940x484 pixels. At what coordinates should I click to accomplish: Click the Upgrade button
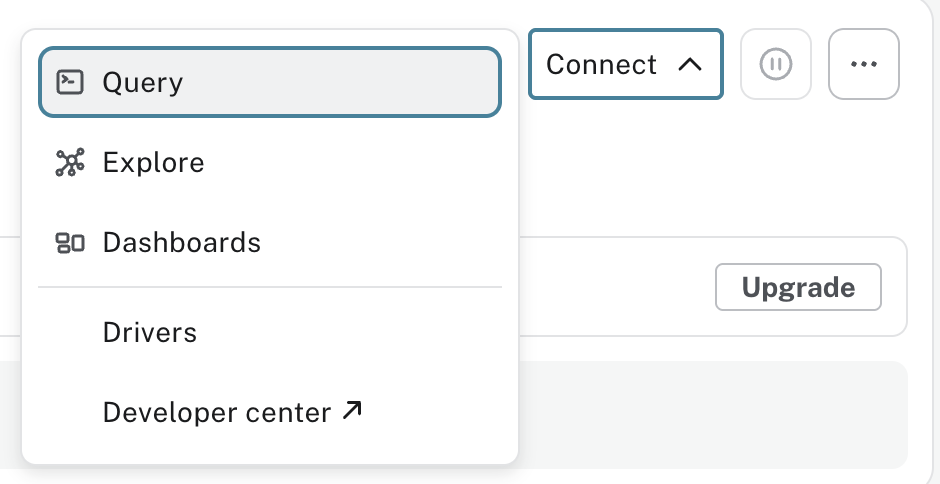click(798, 288)
